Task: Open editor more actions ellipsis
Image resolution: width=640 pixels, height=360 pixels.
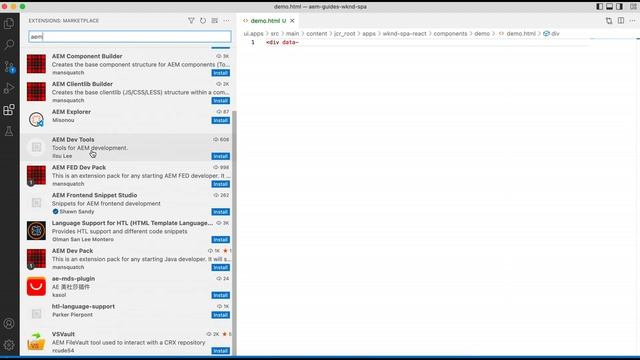Action: [633, 20]
